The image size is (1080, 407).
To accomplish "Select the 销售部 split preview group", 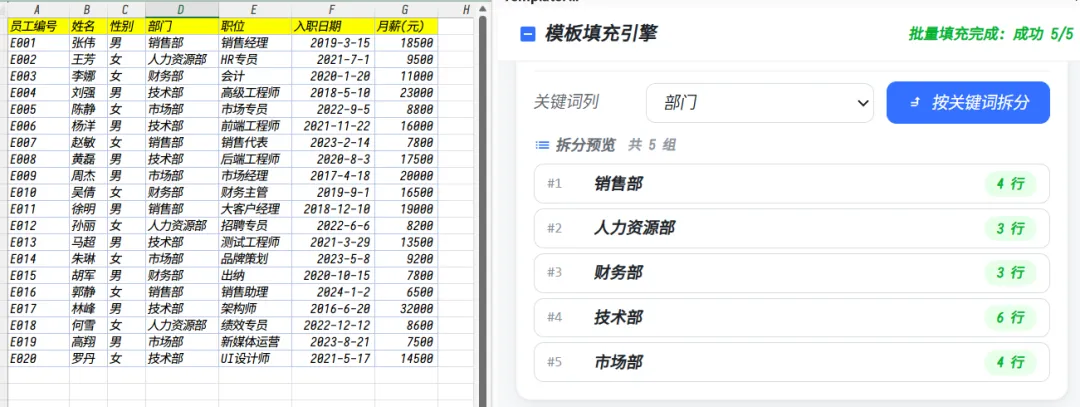I will (791, 184).
